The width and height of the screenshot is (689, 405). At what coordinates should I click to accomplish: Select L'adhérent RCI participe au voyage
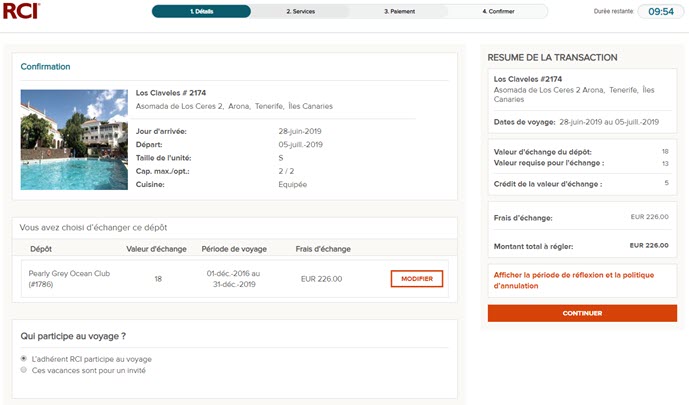[x=24, y=358]
